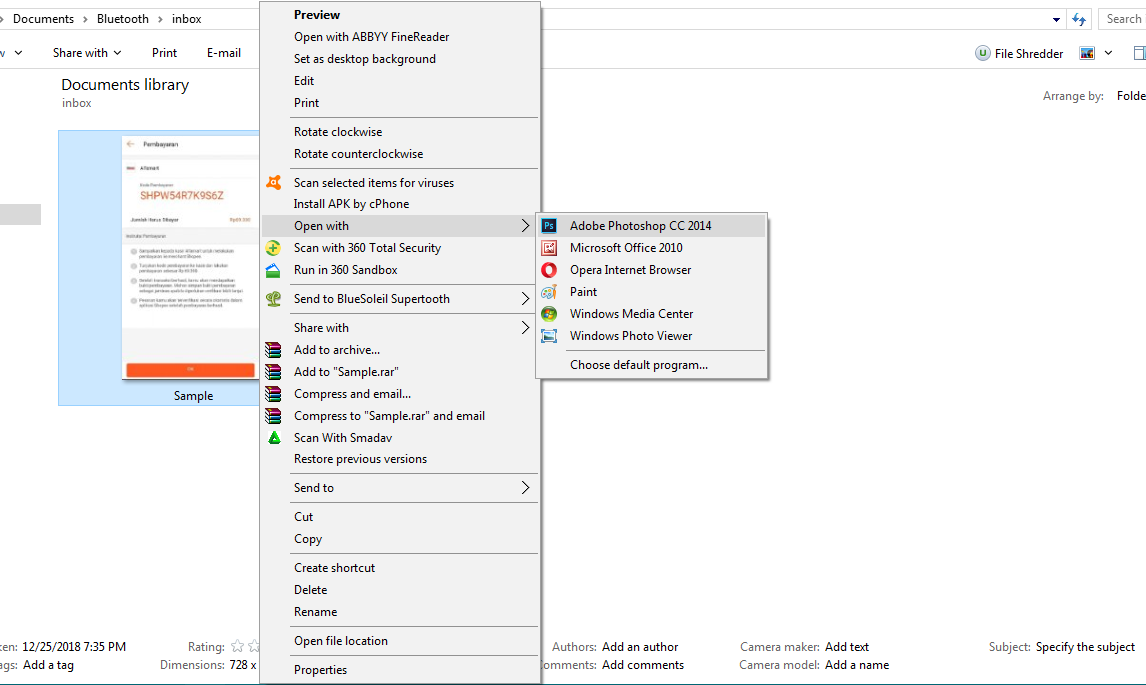
Task: Click the Windows Media Center icon
Action: click(x=549, y=314)
